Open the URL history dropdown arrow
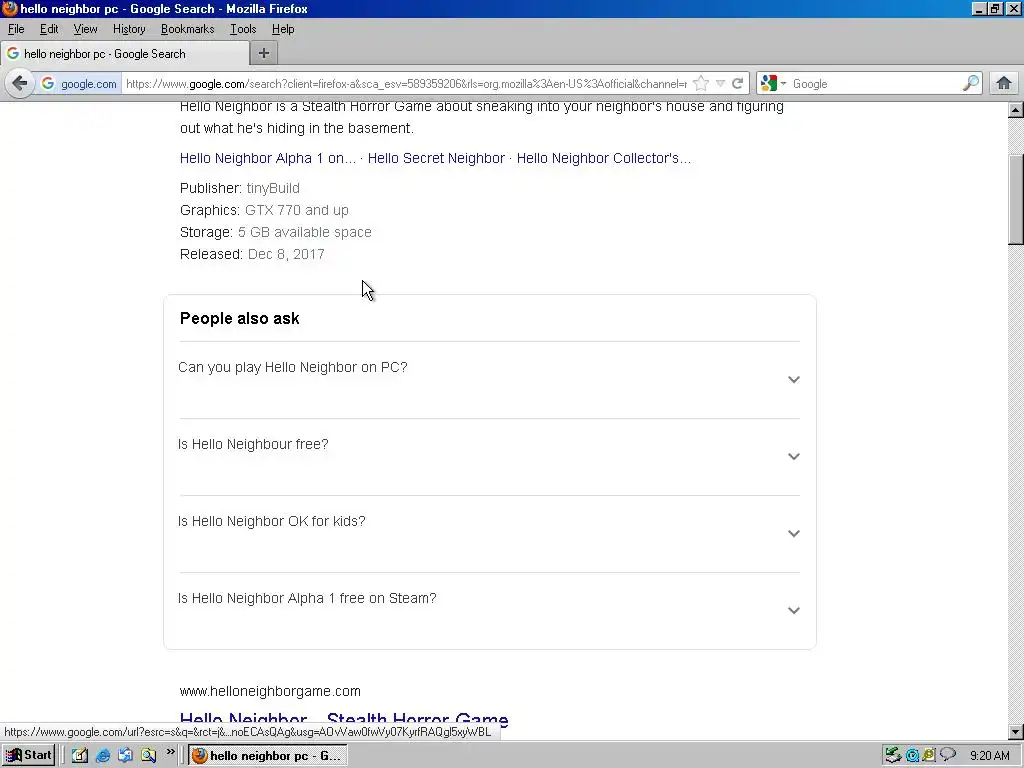 click(x=720, y=84)
